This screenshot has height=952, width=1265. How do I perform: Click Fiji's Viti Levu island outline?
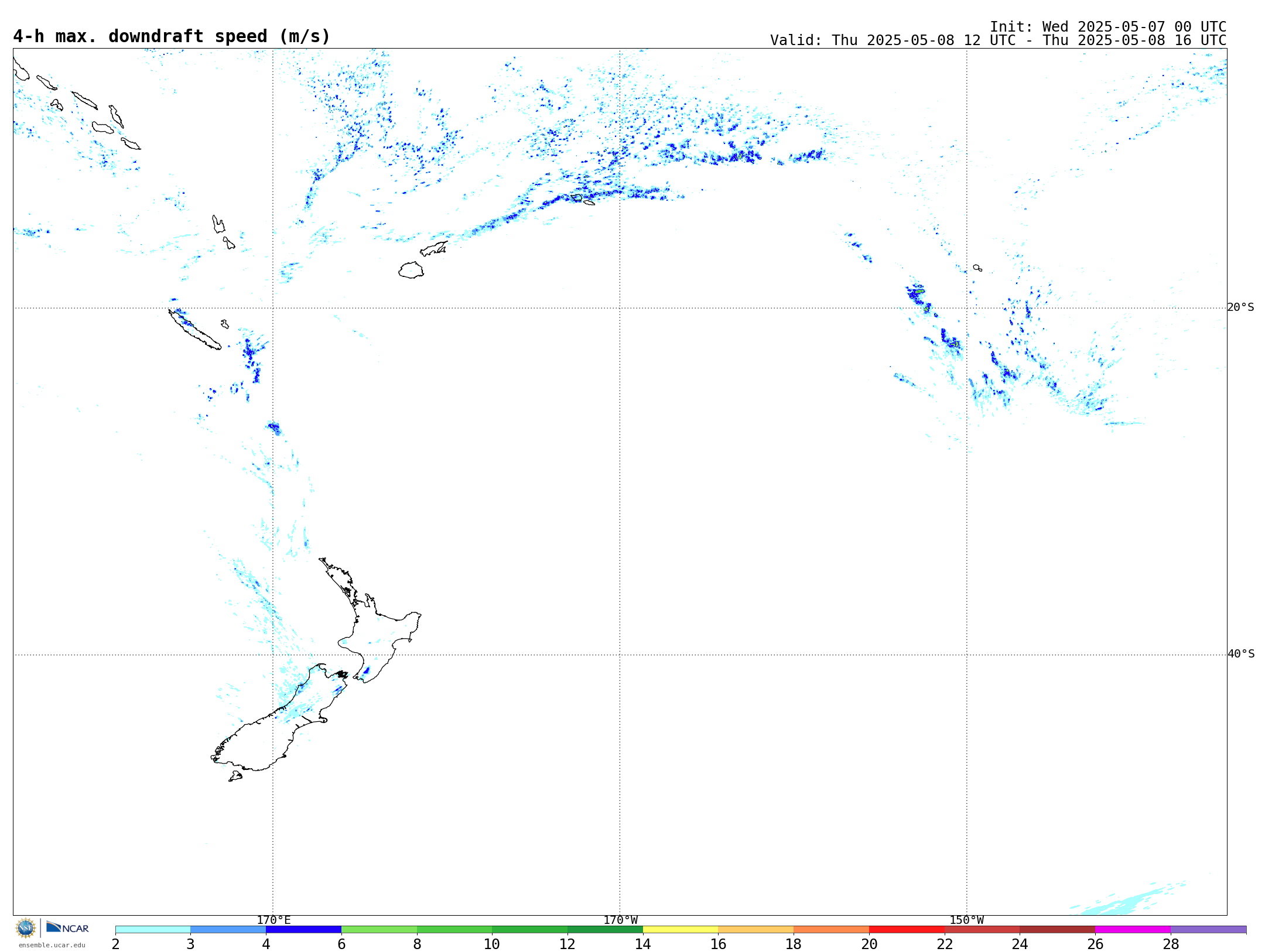click(411, 270)
